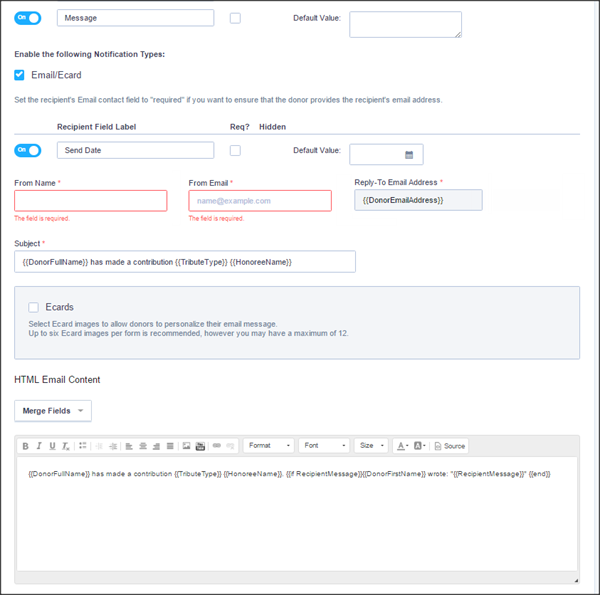Insert an image in the editor
This screenshot has height=595, width=600.
[x=186, y=446]
